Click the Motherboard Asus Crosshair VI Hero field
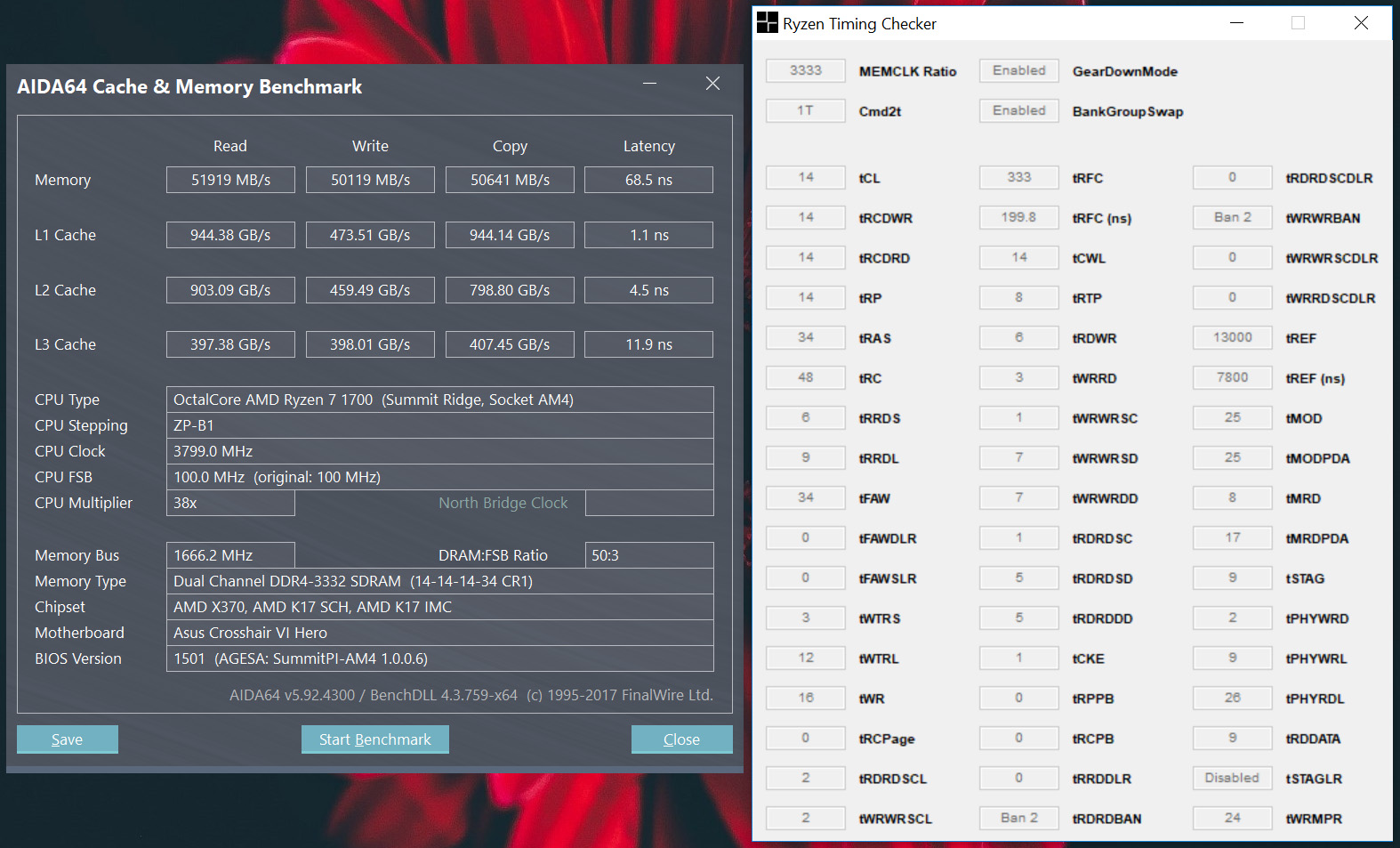 click(440, 633)
